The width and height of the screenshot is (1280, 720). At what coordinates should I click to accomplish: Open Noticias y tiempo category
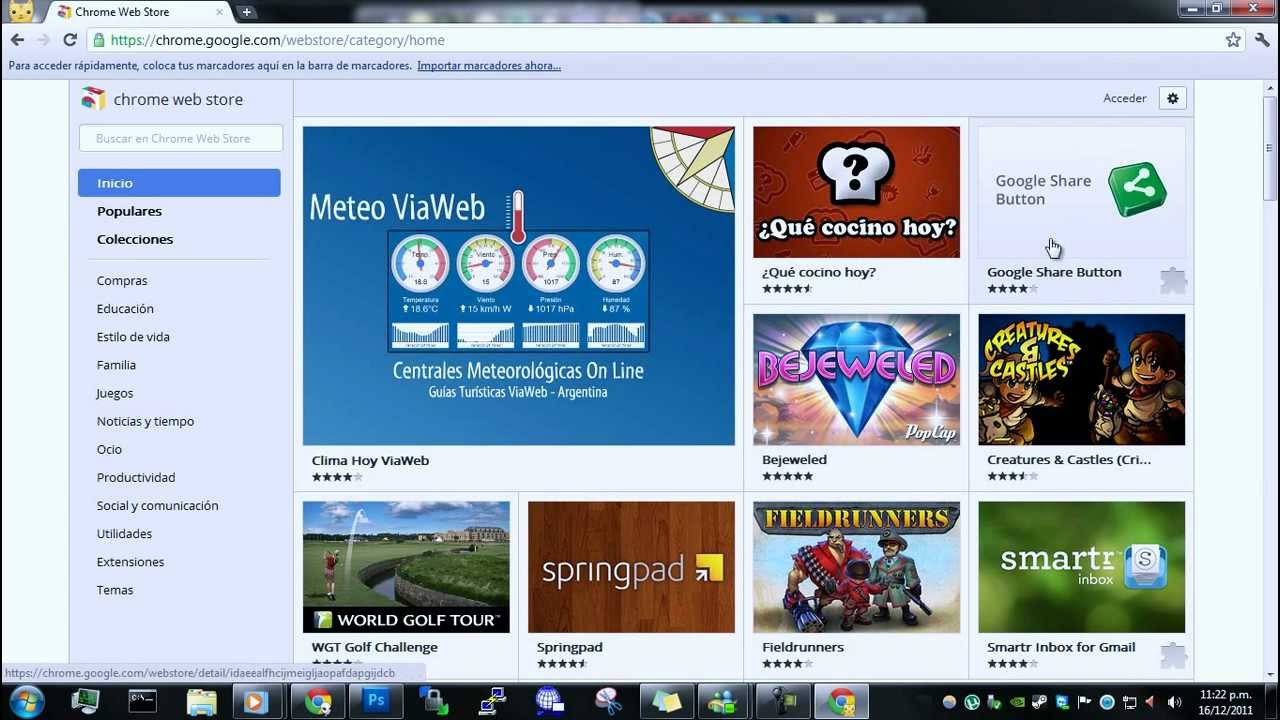point(145,421)
